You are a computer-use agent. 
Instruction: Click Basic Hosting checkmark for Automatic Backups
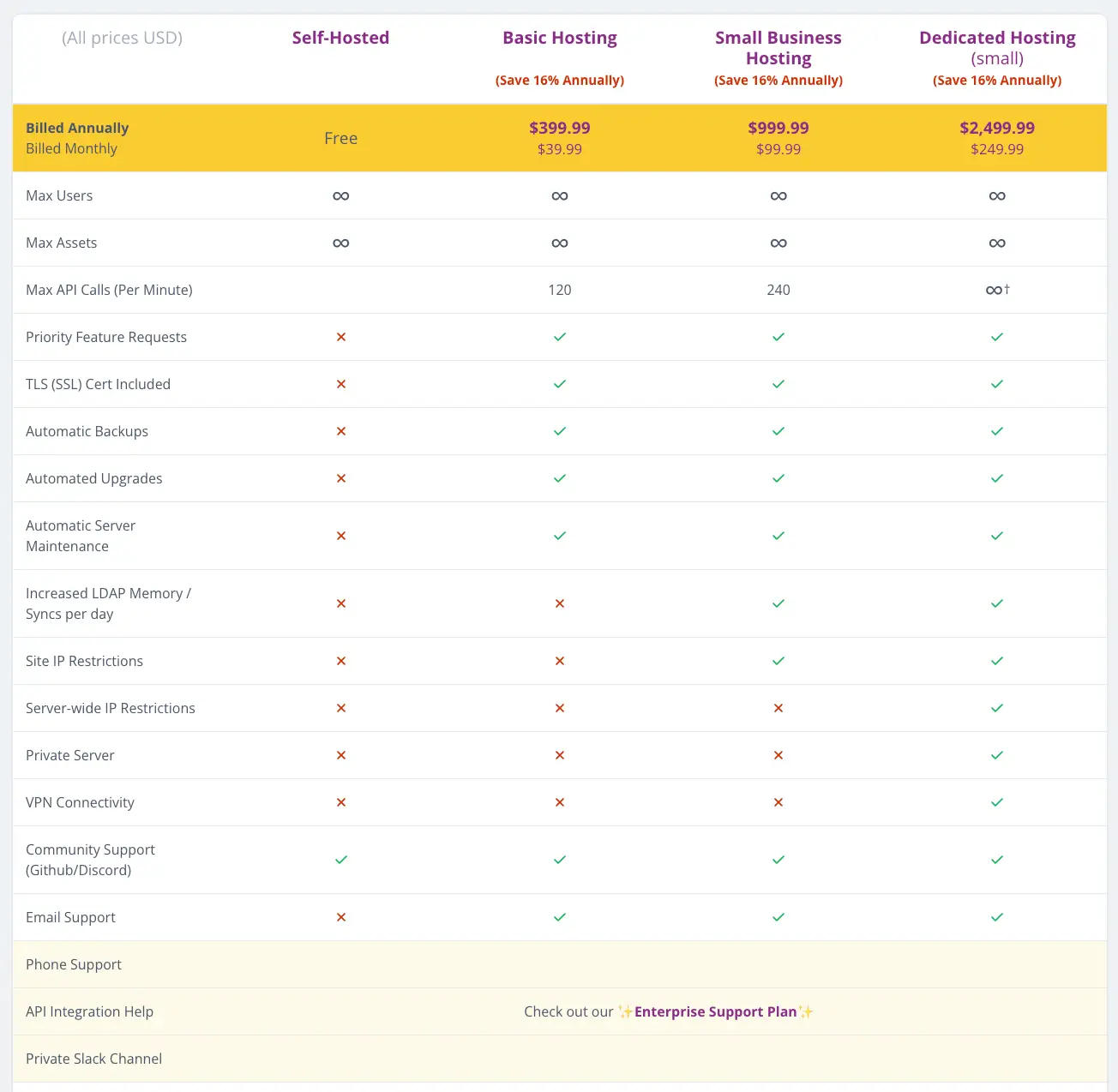tap(560, 431)
